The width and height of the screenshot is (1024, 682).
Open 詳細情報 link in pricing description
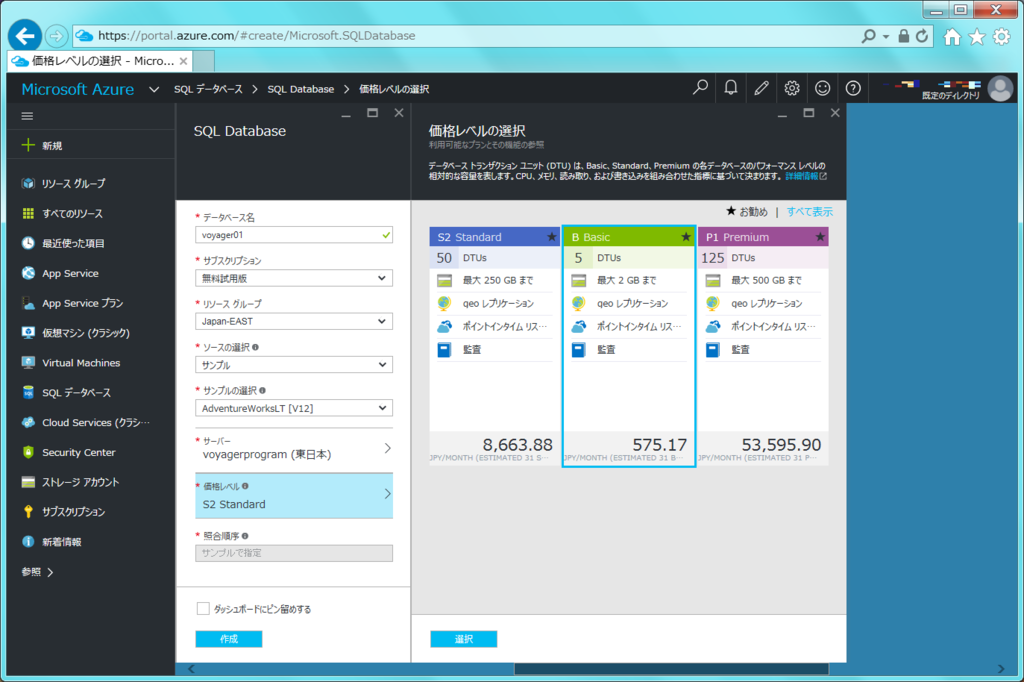coord(806,176)
